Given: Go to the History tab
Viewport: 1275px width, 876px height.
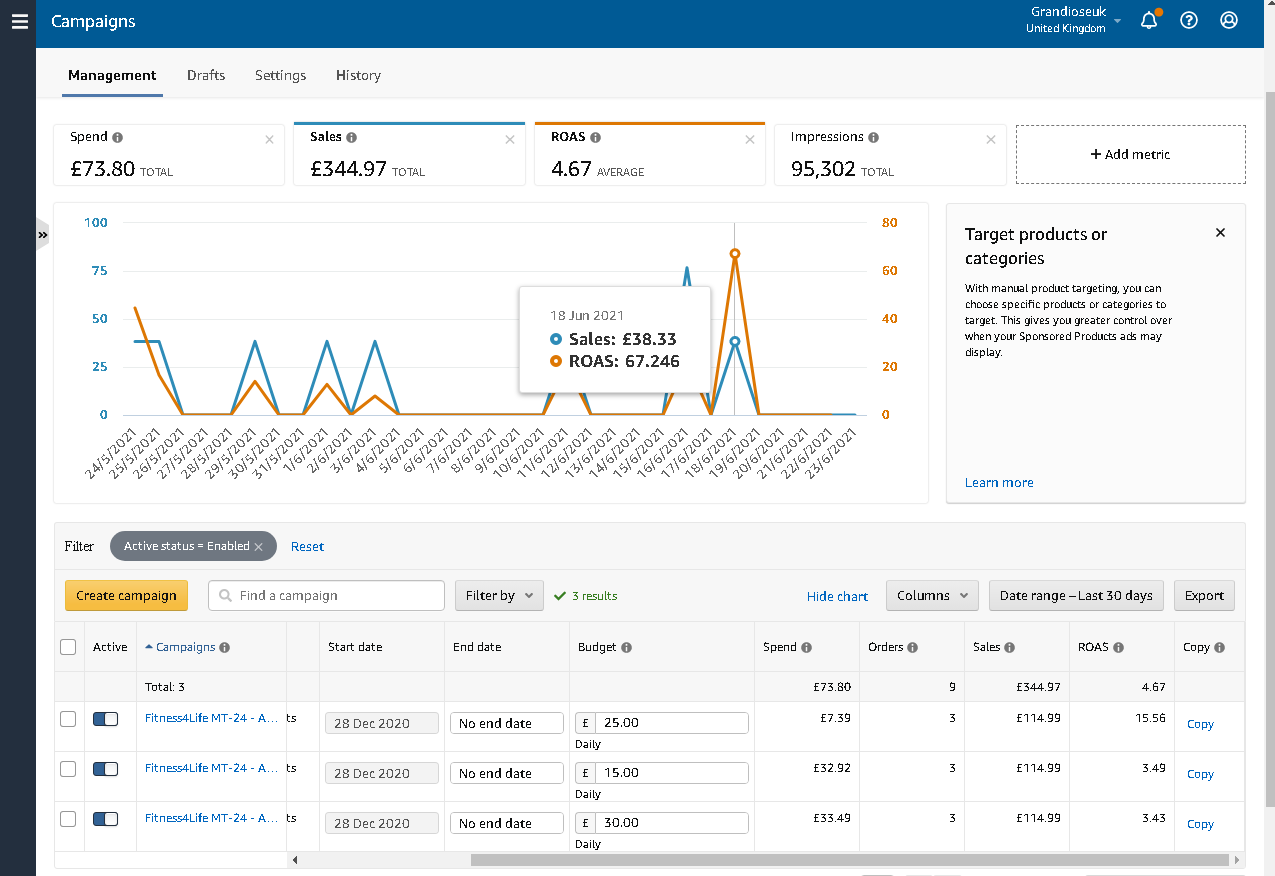Looking at the screenshot, I should pyautogui.click(x=358, y=76).
